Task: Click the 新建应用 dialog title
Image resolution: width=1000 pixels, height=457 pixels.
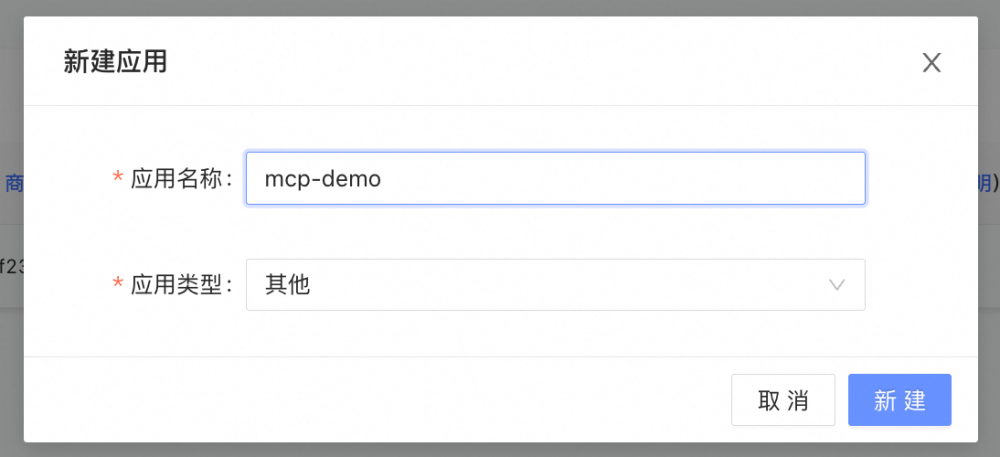Action: [x=115, y=62]
